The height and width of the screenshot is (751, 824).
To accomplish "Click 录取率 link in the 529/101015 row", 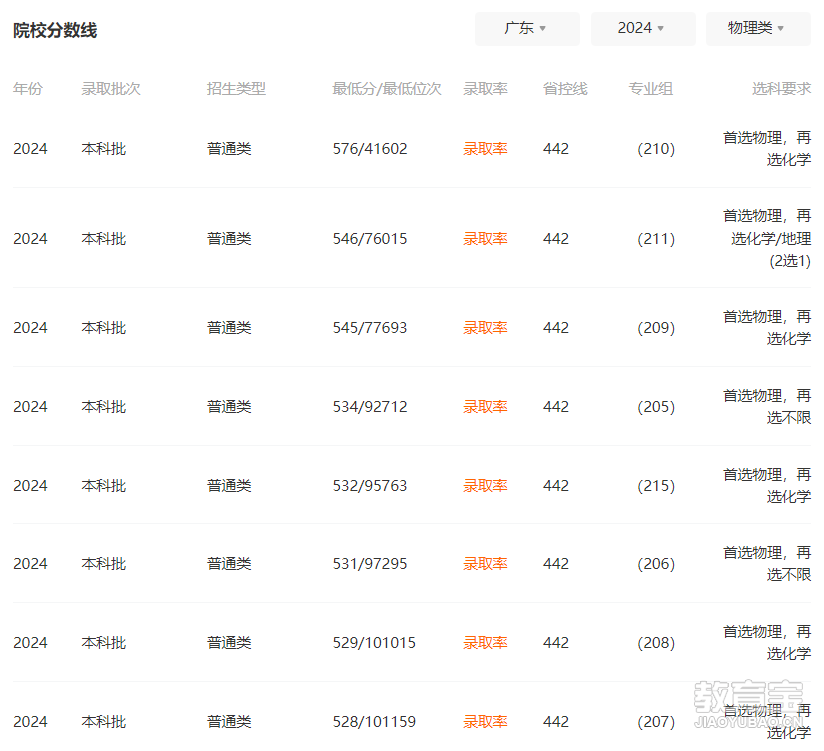I will [x=485, y=643].
